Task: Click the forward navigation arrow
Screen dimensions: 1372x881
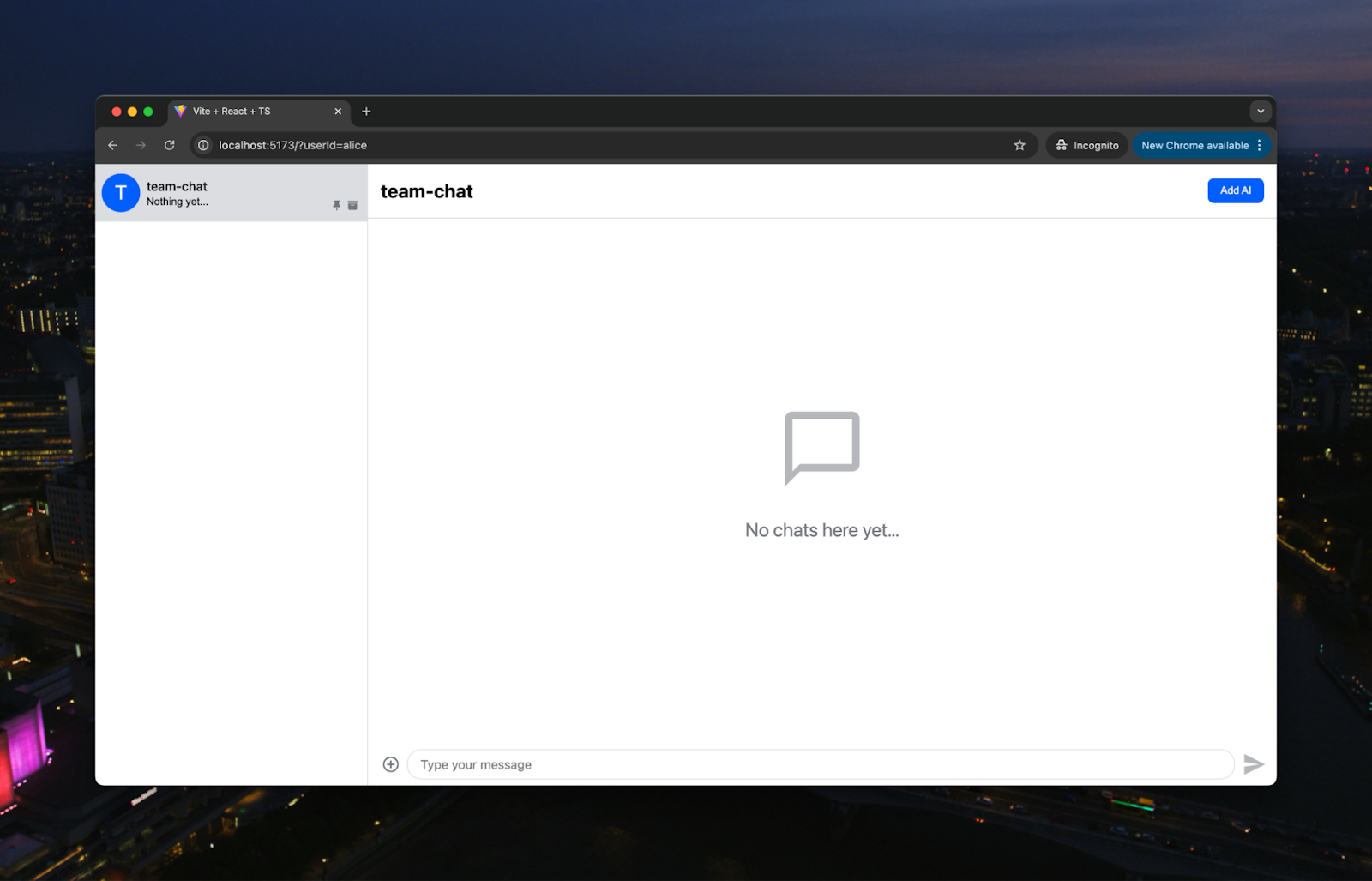Action: (x=141, y=145)
